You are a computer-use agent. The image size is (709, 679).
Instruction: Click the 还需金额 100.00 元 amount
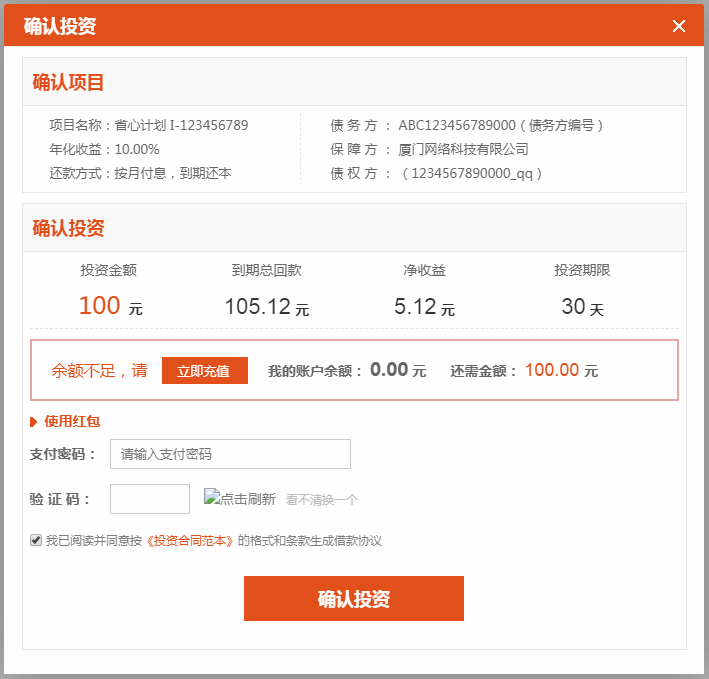[x=560, y=370]
